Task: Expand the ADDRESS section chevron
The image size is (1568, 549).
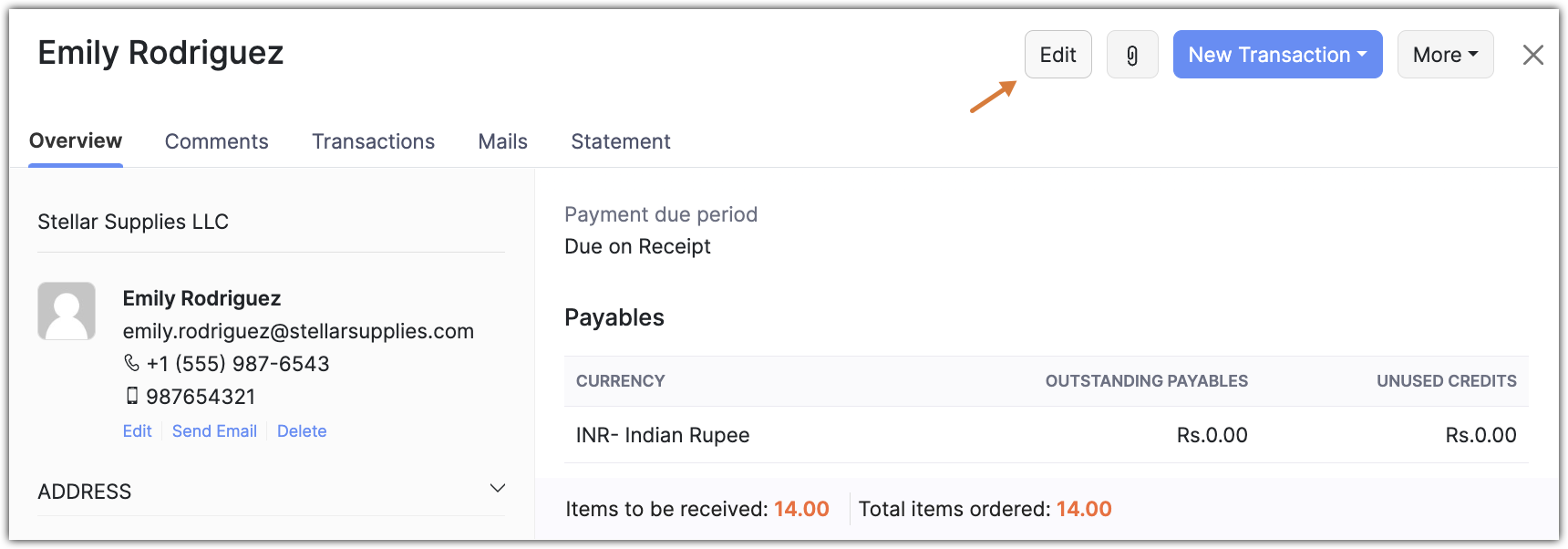Action: pos(497,489)
